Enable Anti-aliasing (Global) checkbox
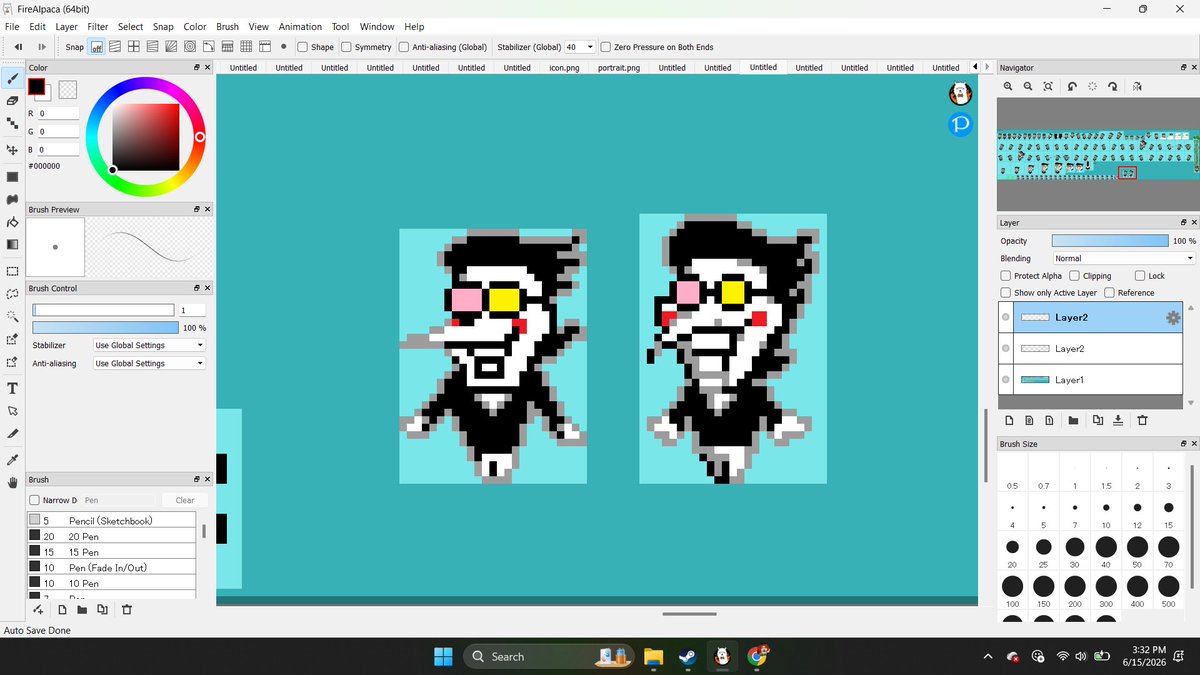 tap(404, 47)
